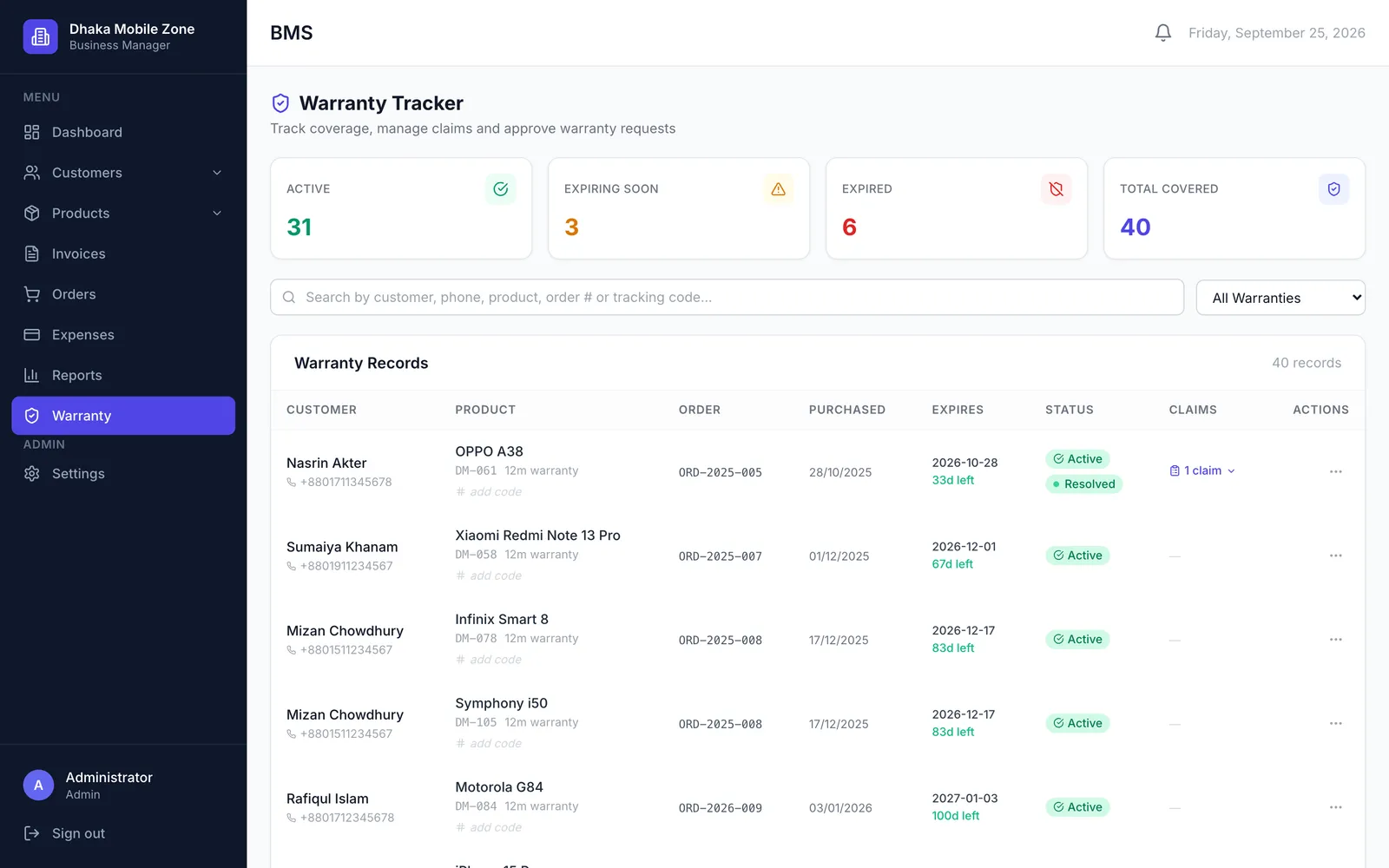Click the Sign out arrow icon
Image resolution: width=1389 pixels, height=868 pixels.
(x=32, y=833)
